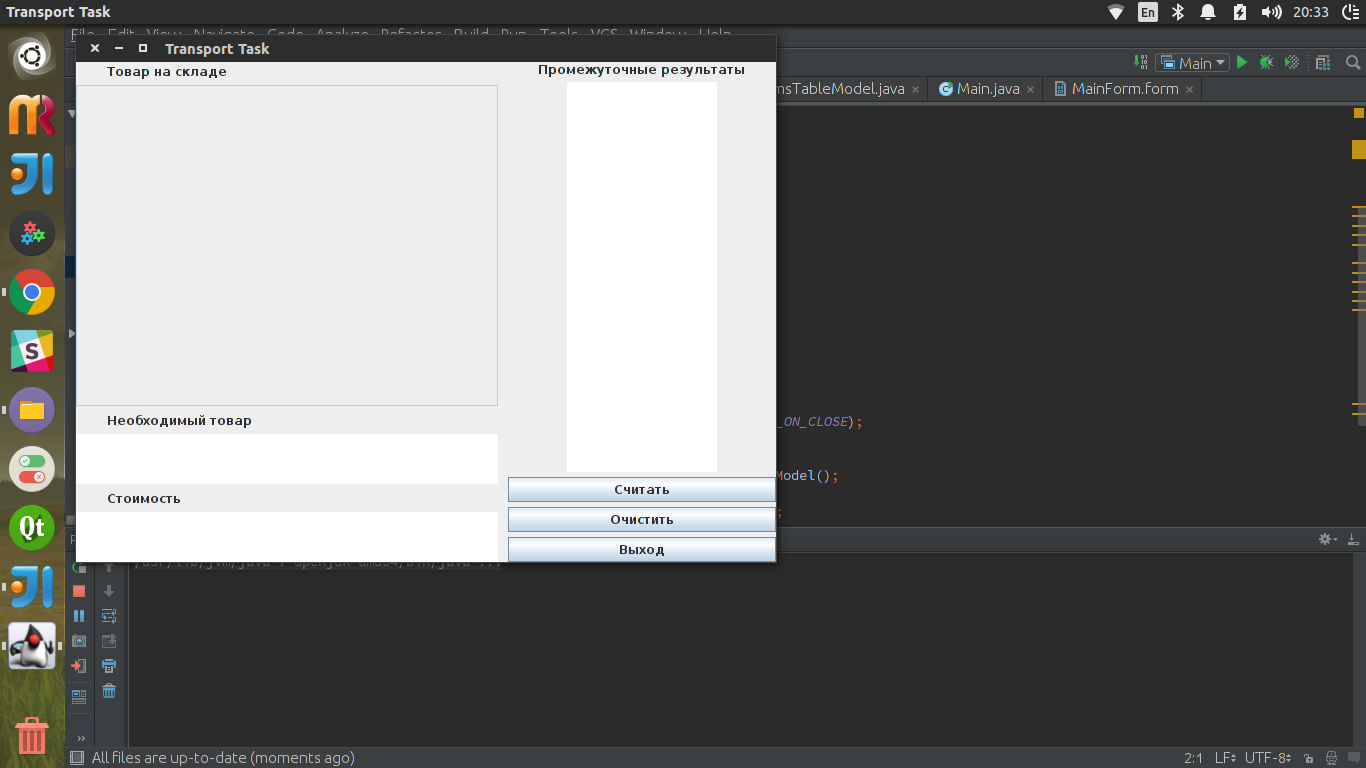Viewport: 1366px width, 768px height.
Task: Open the volume indicator in top bar
Action: click(1272, 12)
